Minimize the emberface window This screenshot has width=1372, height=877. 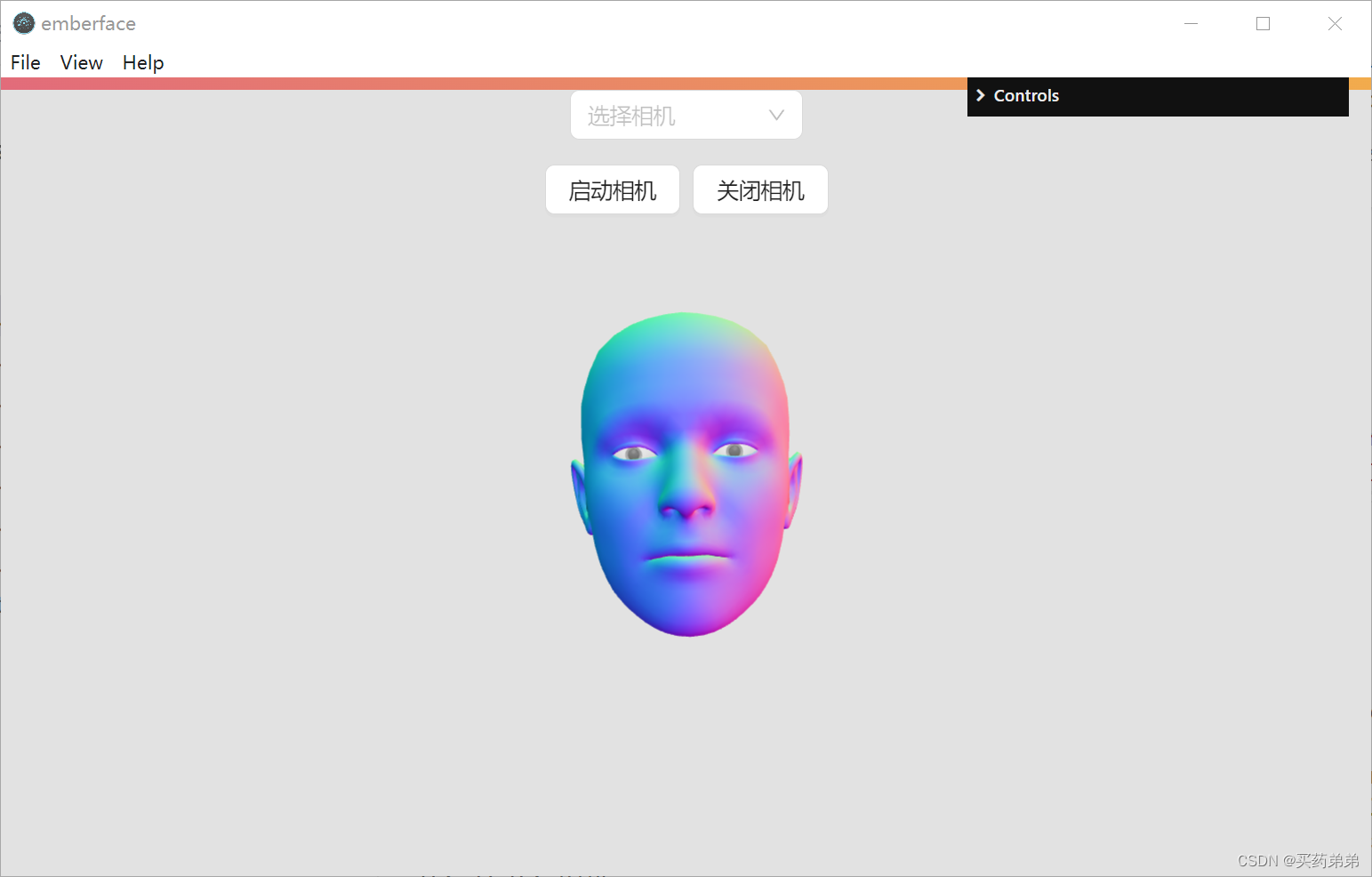pyautogui.click(x=1191, y=24)
